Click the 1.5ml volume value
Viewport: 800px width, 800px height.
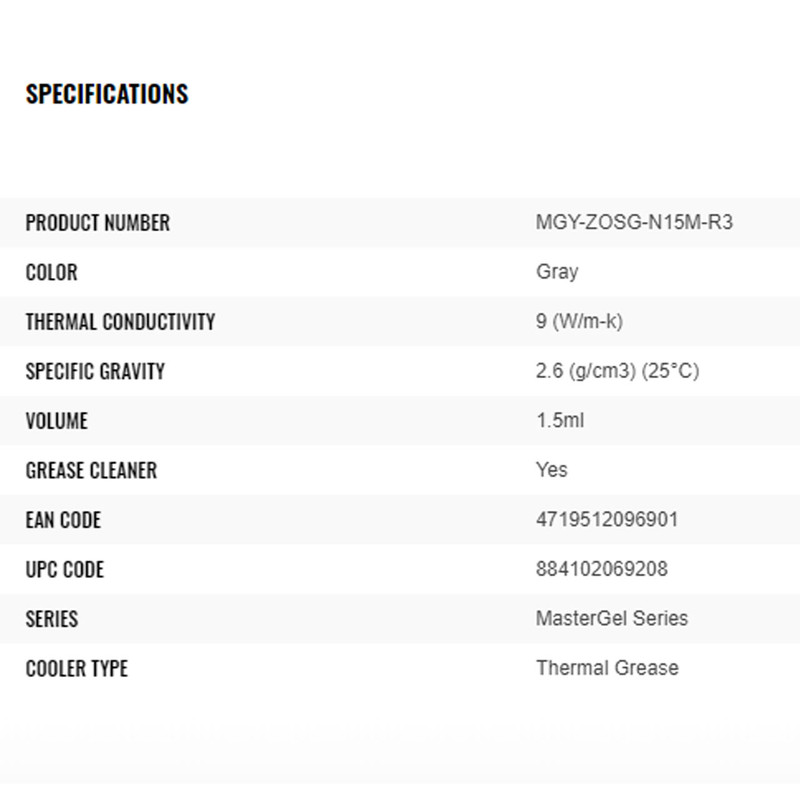[560, 420]
